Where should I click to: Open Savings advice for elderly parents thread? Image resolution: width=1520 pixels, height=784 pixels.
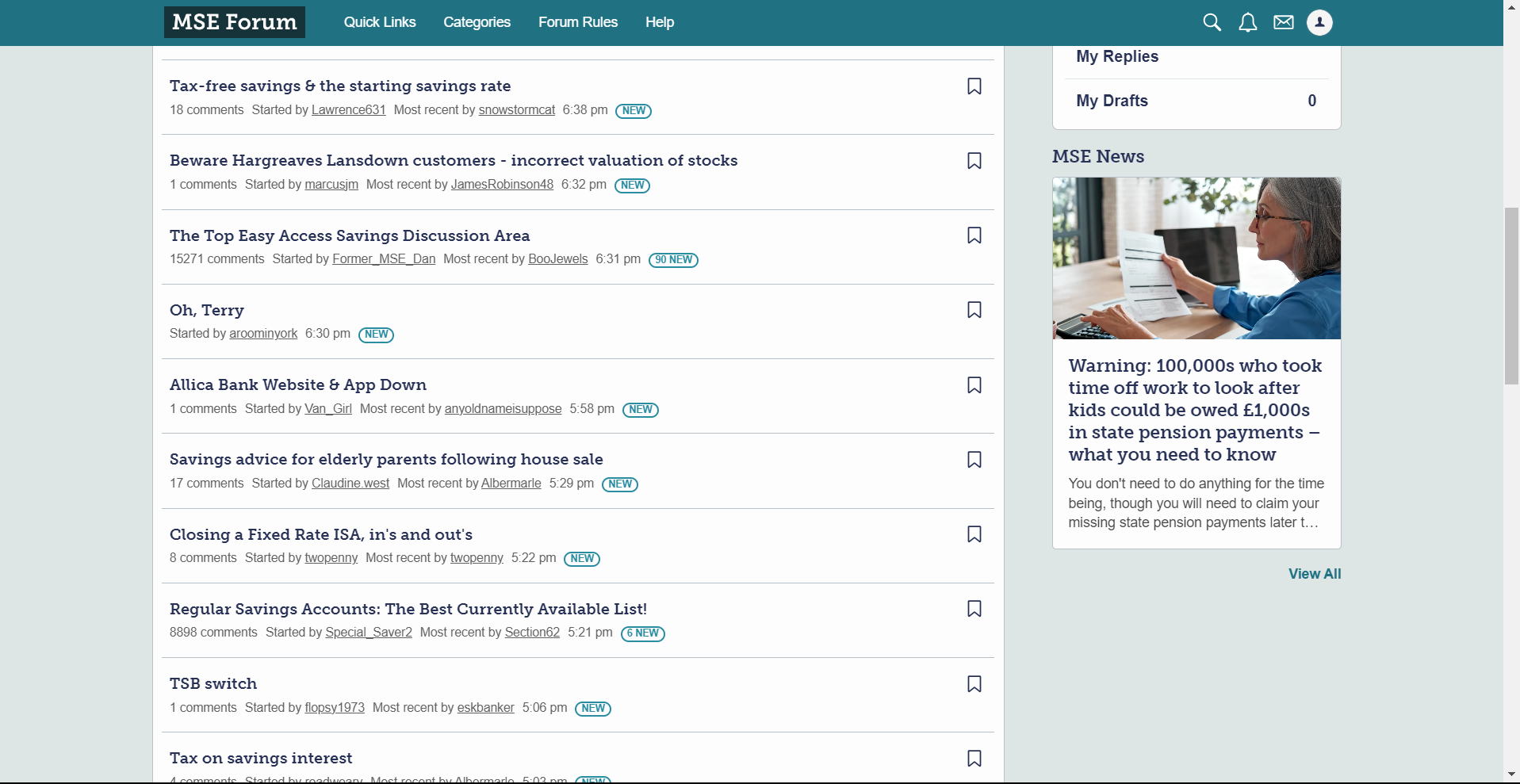pos(386,459)
